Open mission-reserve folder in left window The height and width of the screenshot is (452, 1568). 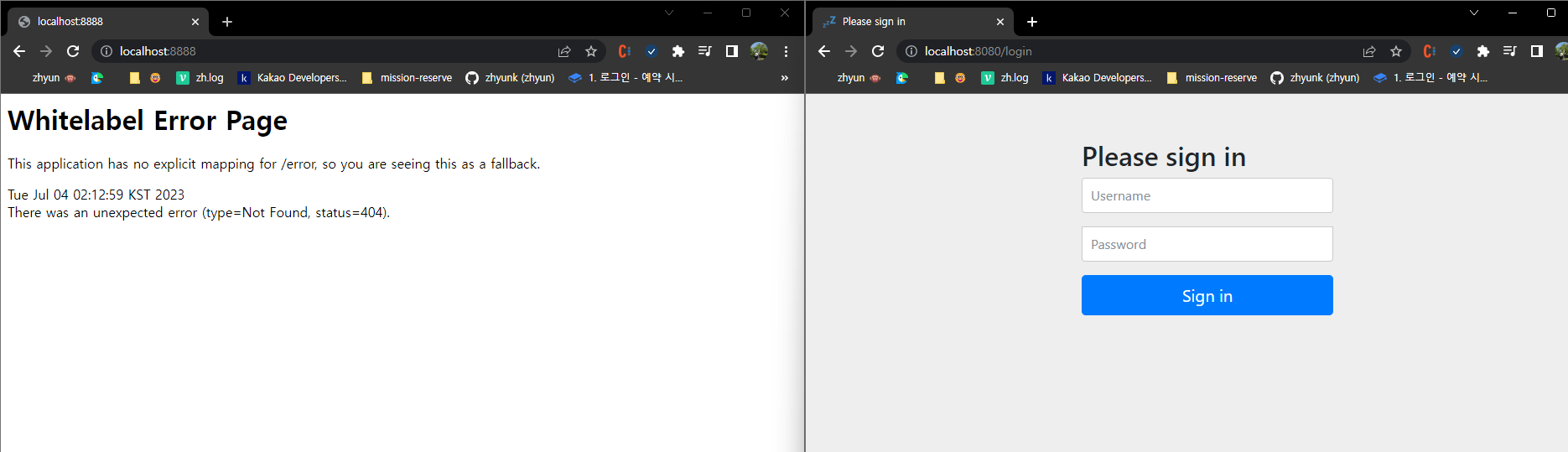407,78
